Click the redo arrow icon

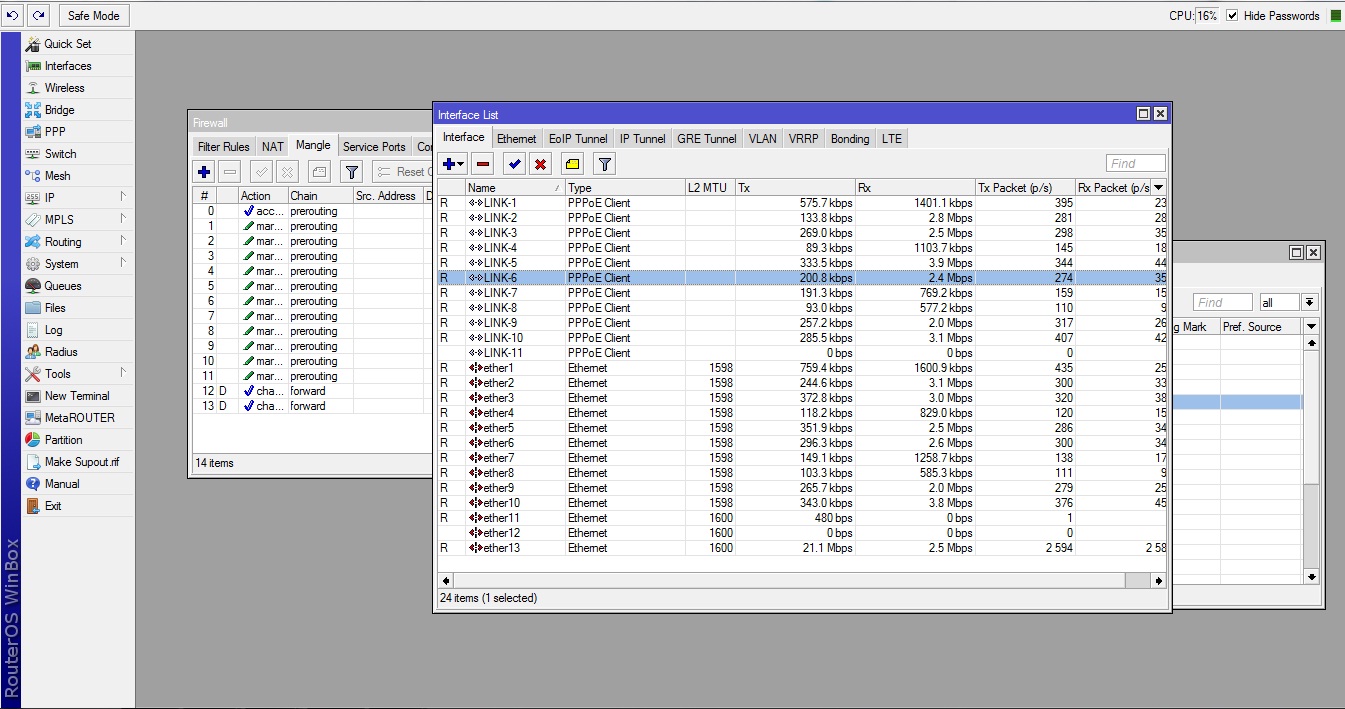click(38, 15)
